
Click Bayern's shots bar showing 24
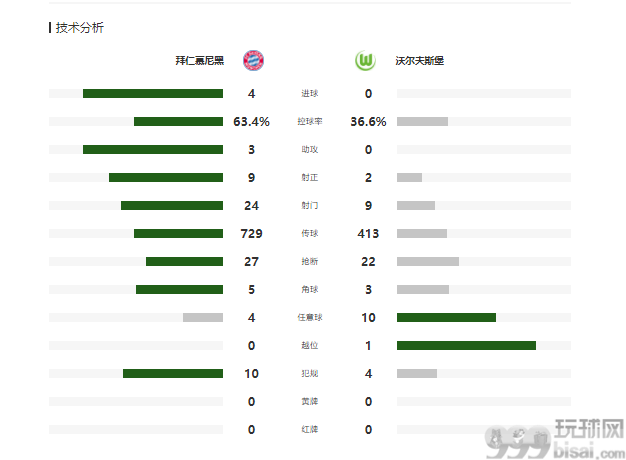pos(172,205)
